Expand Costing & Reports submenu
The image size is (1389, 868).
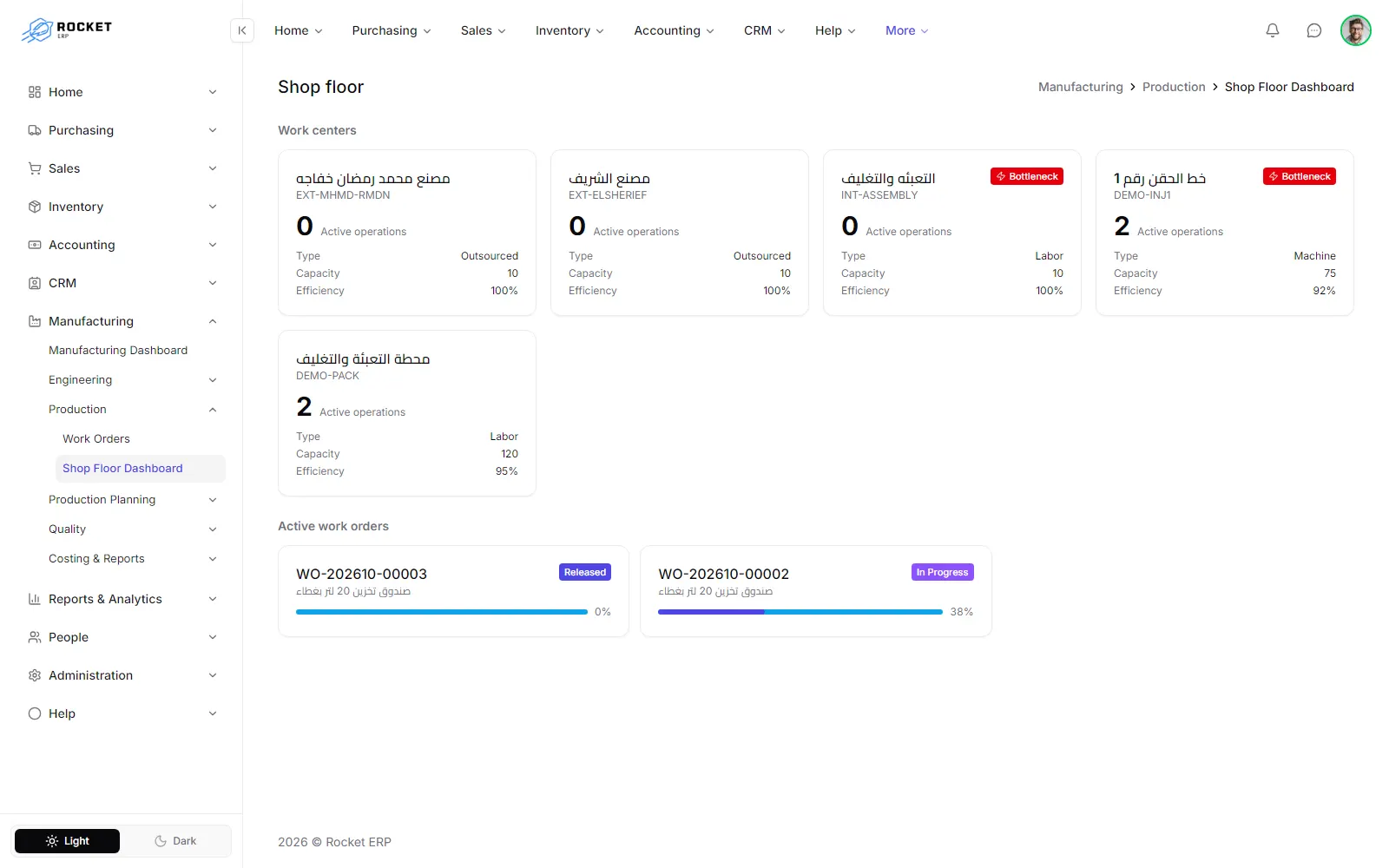(x=213, y=559)
